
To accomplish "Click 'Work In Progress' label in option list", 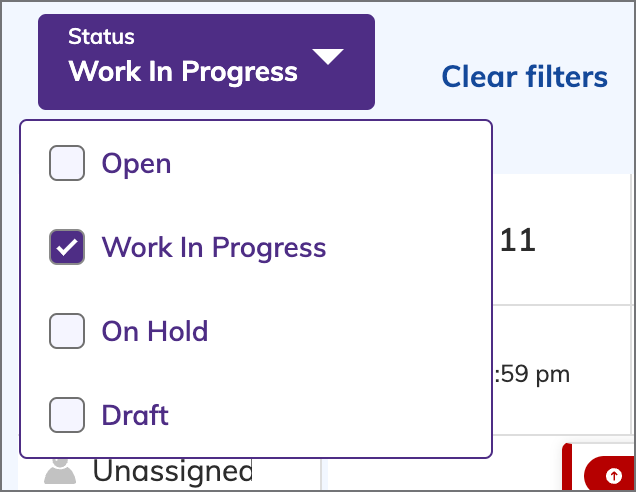I will point(214,247).
